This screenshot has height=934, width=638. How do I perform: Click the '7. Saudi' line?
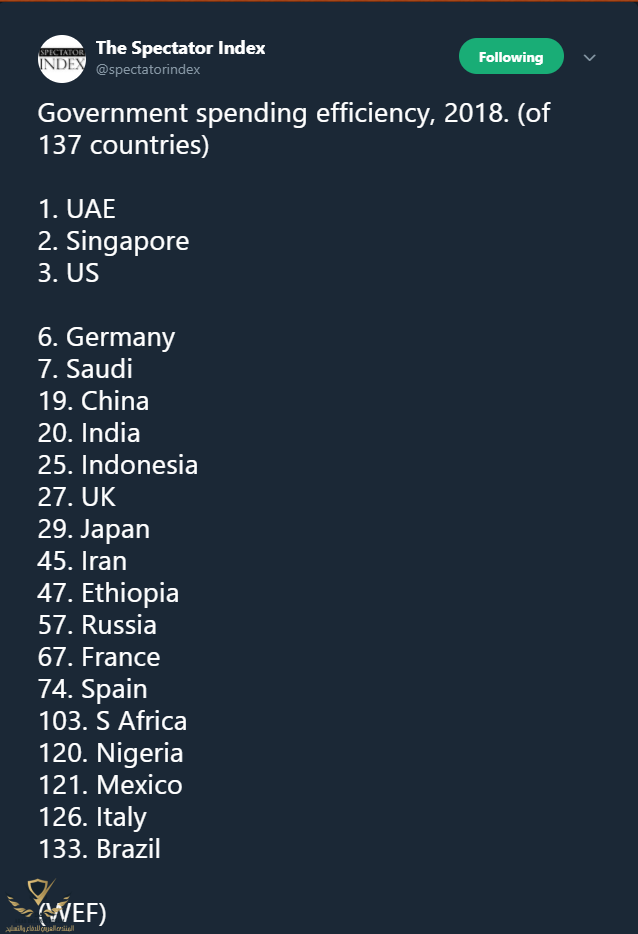click(x=85, y=369)
